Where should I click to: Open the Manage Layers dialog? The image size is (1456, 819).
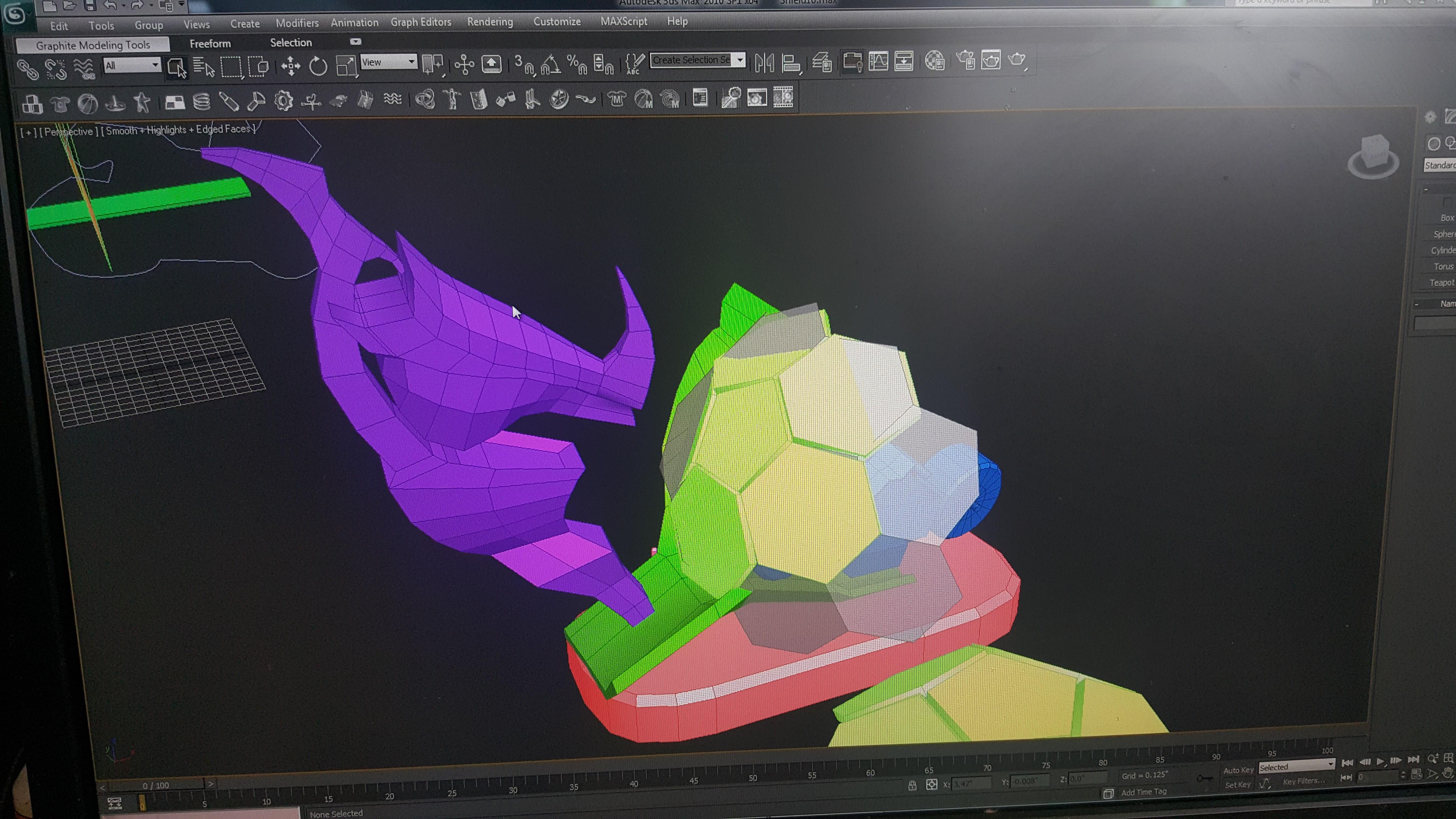pyautogui.click(x=822, y=62)
